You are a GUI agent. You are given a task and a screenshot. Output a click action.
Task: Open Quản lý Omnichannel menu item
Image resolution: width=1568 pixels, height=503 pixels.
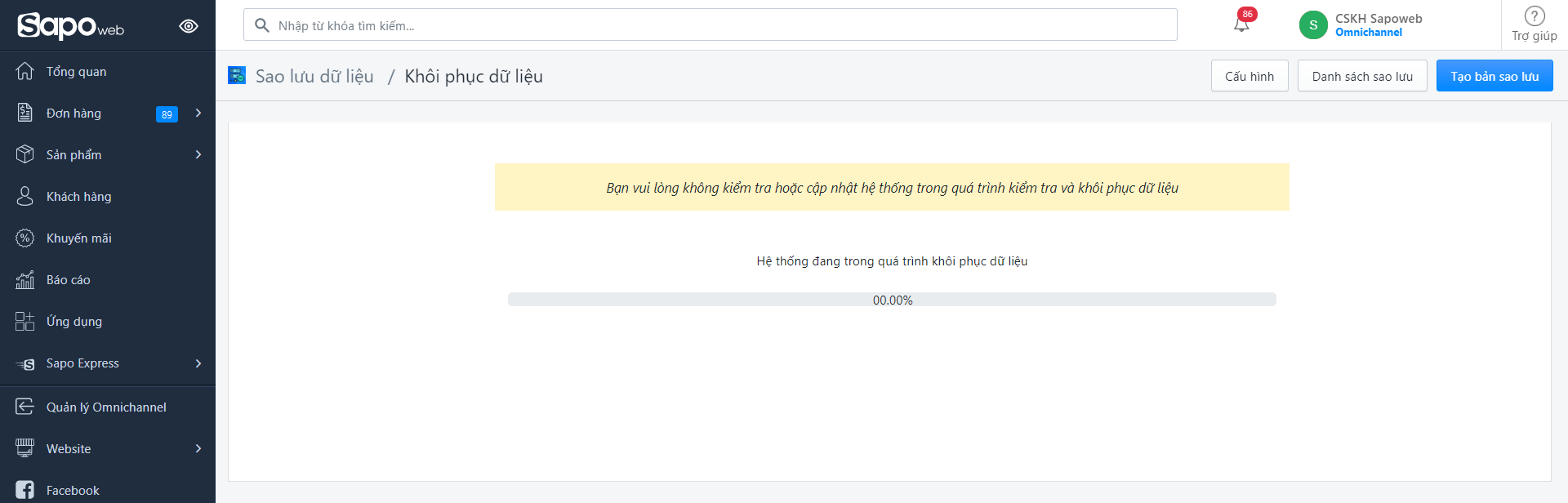(106, 407)
